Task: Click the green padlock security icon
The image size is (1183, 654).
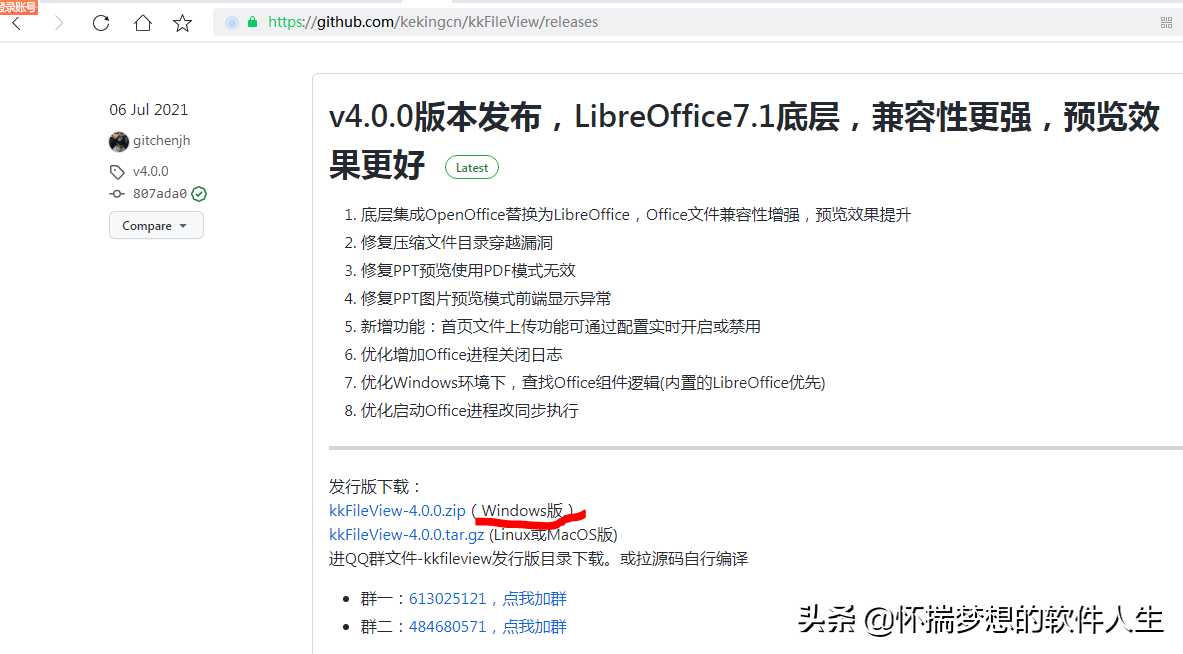Action: [253, 23]
